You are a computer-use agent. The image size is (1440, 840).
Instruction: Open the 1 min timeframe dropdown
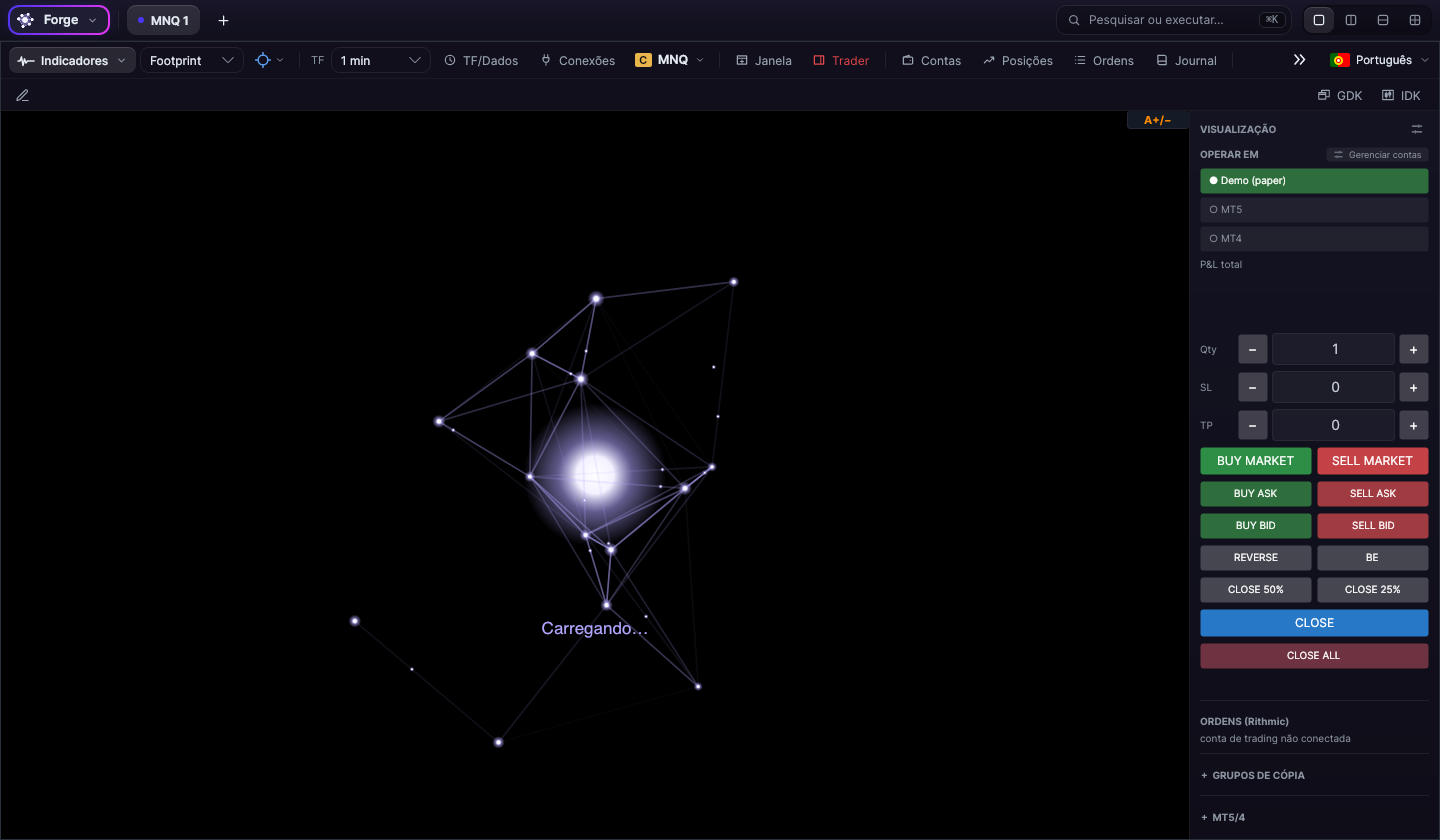pos(381,60)
